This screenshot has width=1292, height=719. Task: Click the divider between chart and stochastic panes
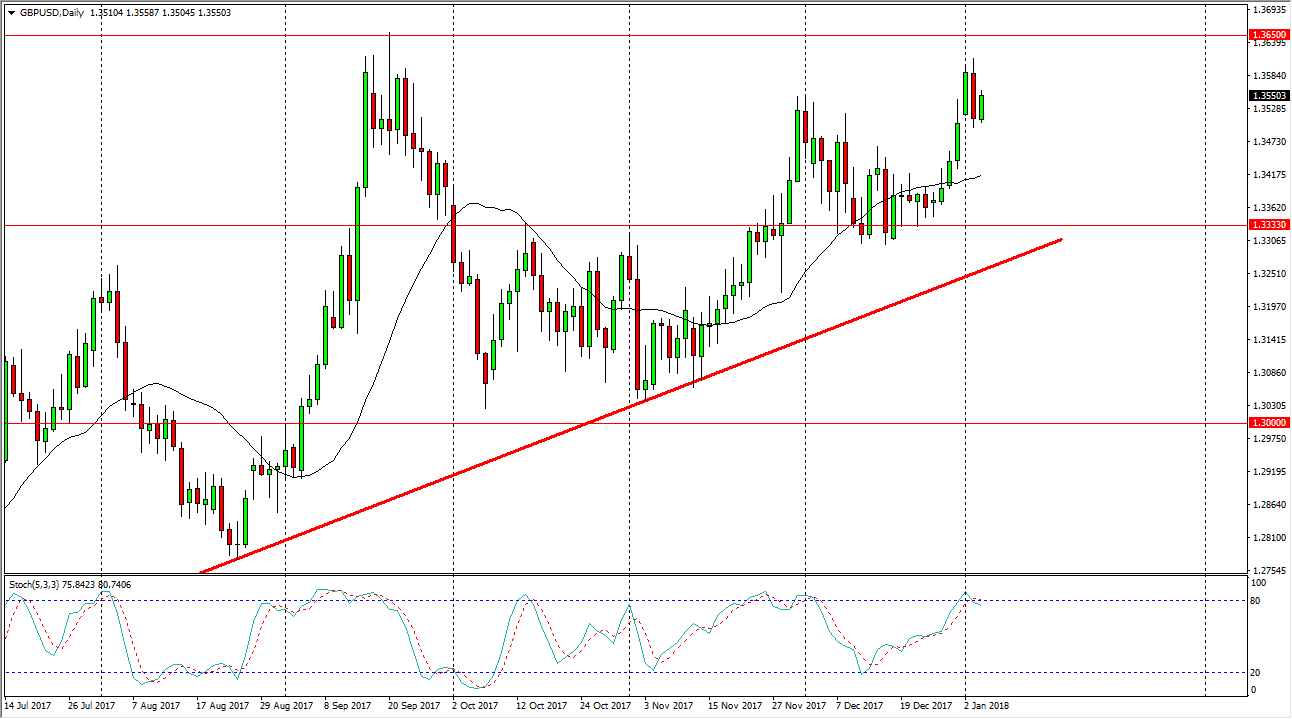(x=600, y=576)
